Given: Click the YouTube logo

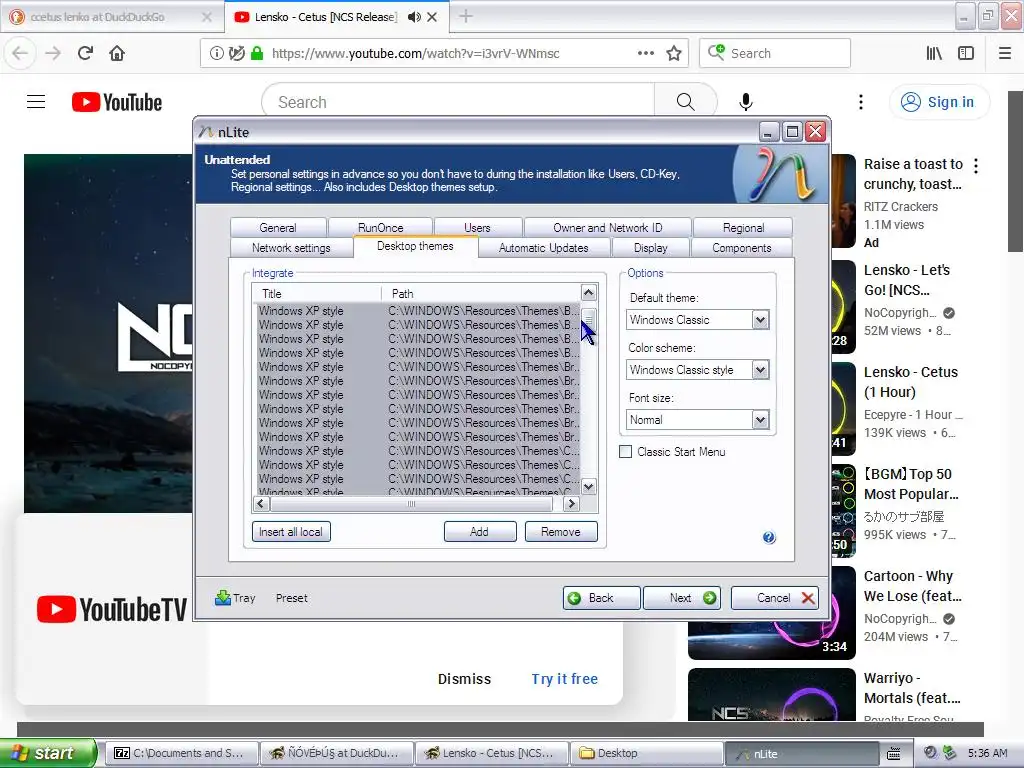Looking at the screenshot, I should 117,103.
